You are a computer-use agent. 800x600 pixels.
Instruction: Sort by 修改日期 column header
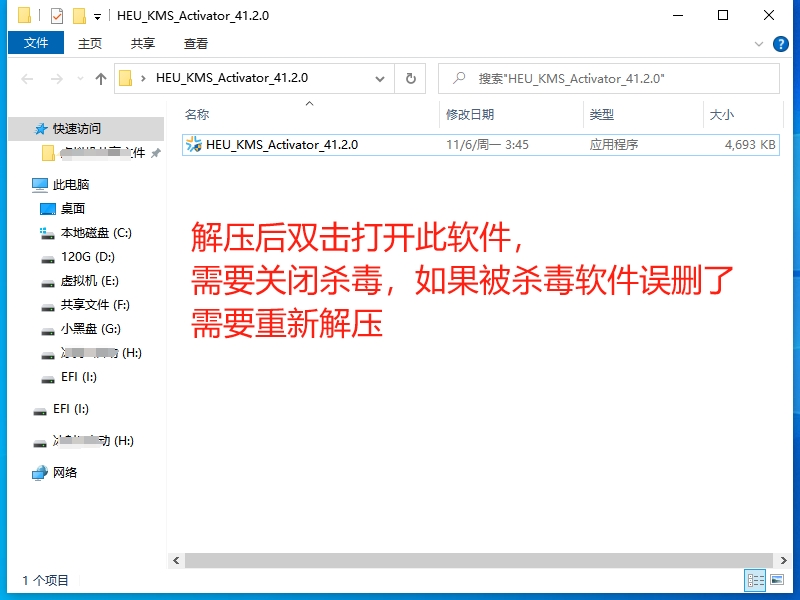click(x=470, y=114)
